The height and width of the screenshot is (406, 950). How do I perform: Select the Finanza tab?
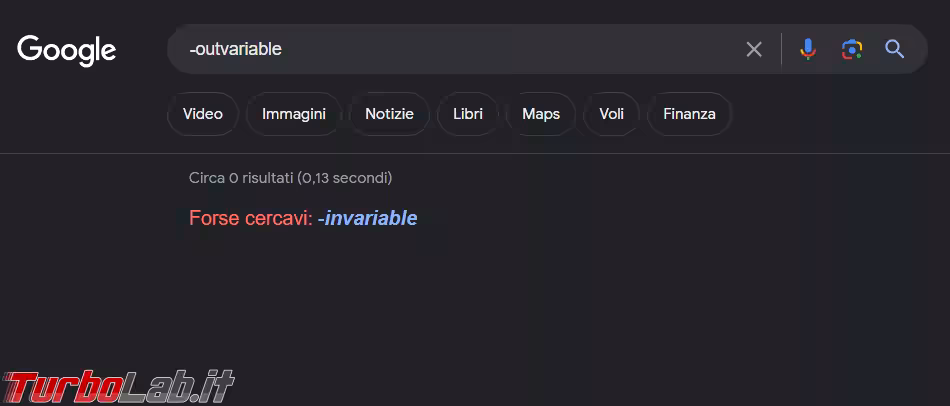pyautogui.click(x=689, y=114)
